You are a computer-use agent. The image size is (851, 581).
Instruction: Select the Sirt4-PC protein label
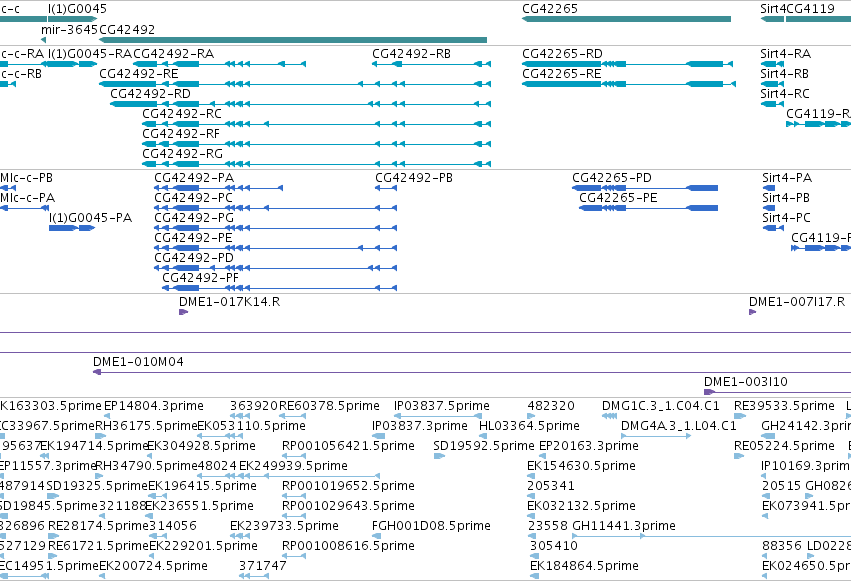[786, 218]
